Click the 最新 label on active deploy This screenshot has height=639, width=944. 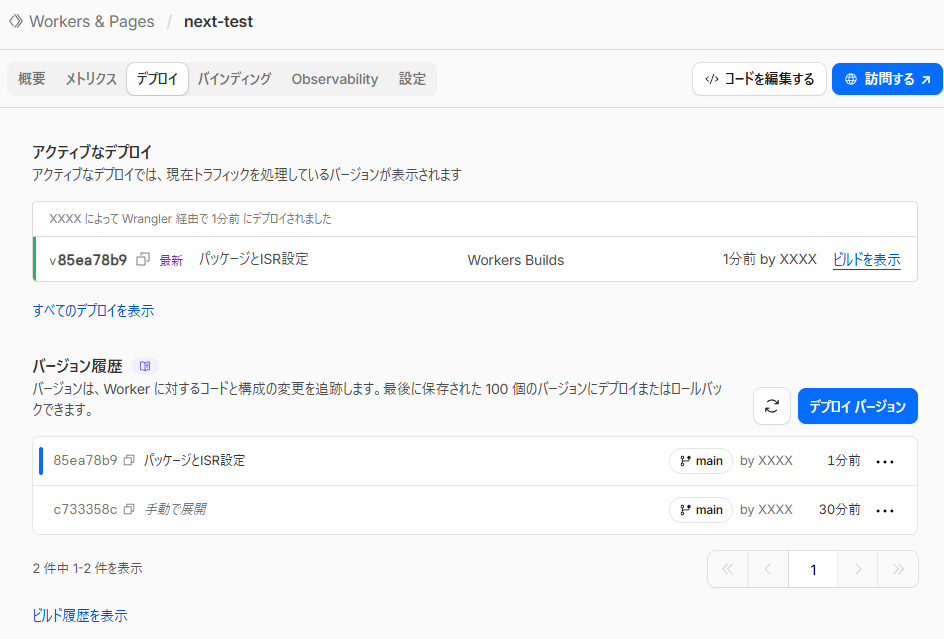(171, 260)
